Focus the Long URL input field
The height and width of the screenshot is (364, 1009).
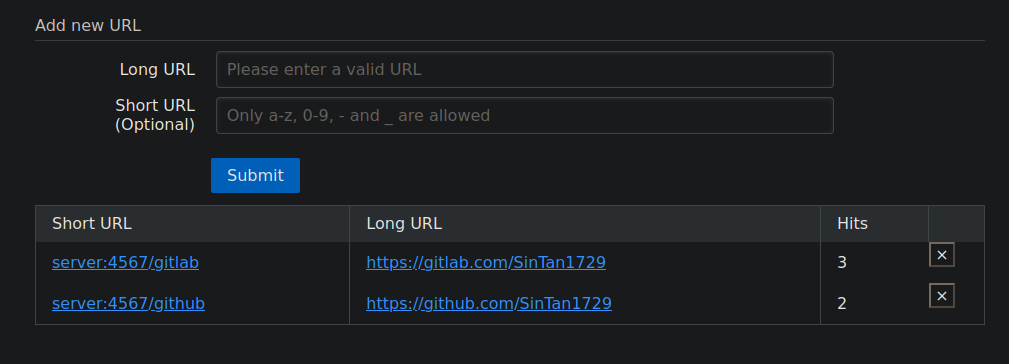click(x=524, y=69)
